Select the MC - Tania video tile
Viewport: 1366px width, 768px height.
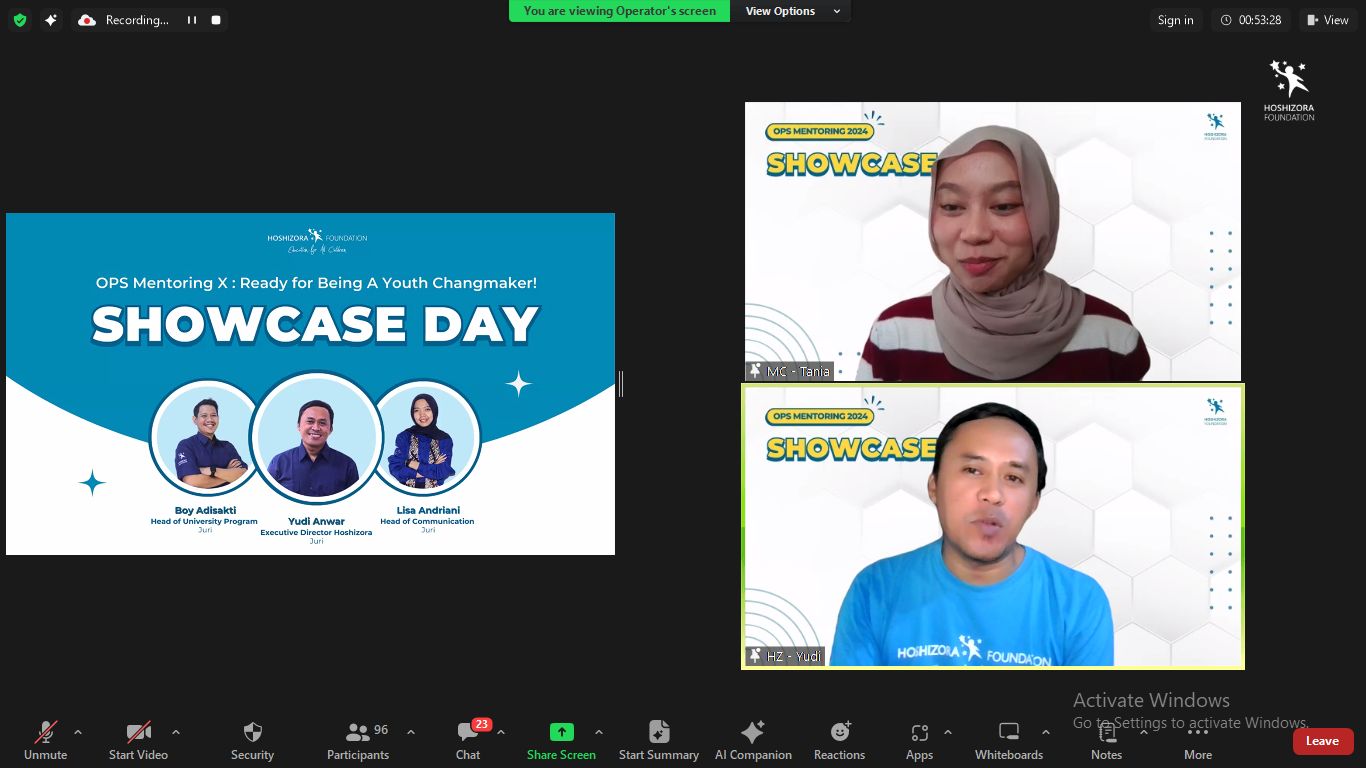[x=993, y=241]
